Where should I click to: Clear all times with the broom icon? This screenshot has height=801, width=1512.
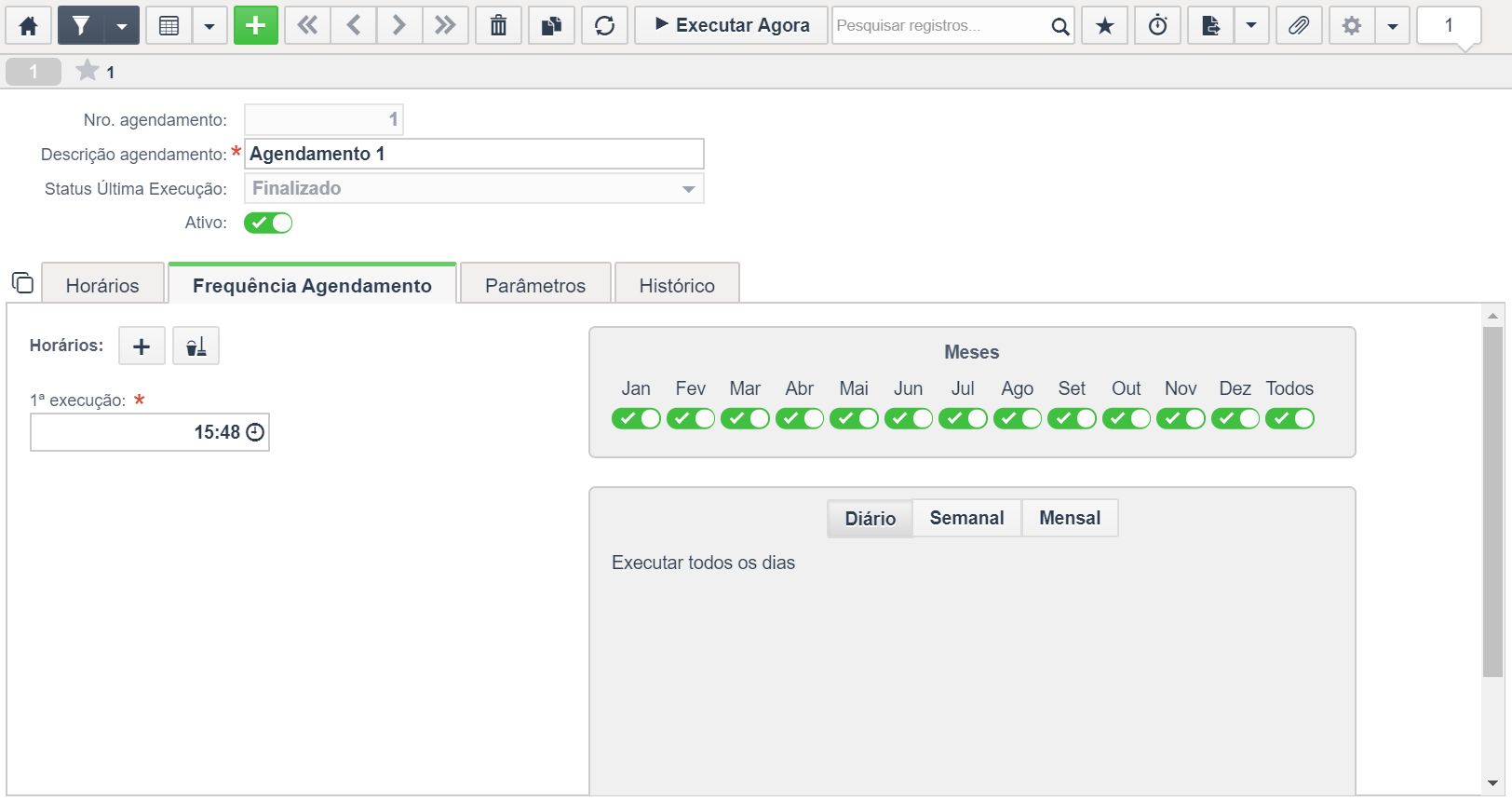[196, 346]
